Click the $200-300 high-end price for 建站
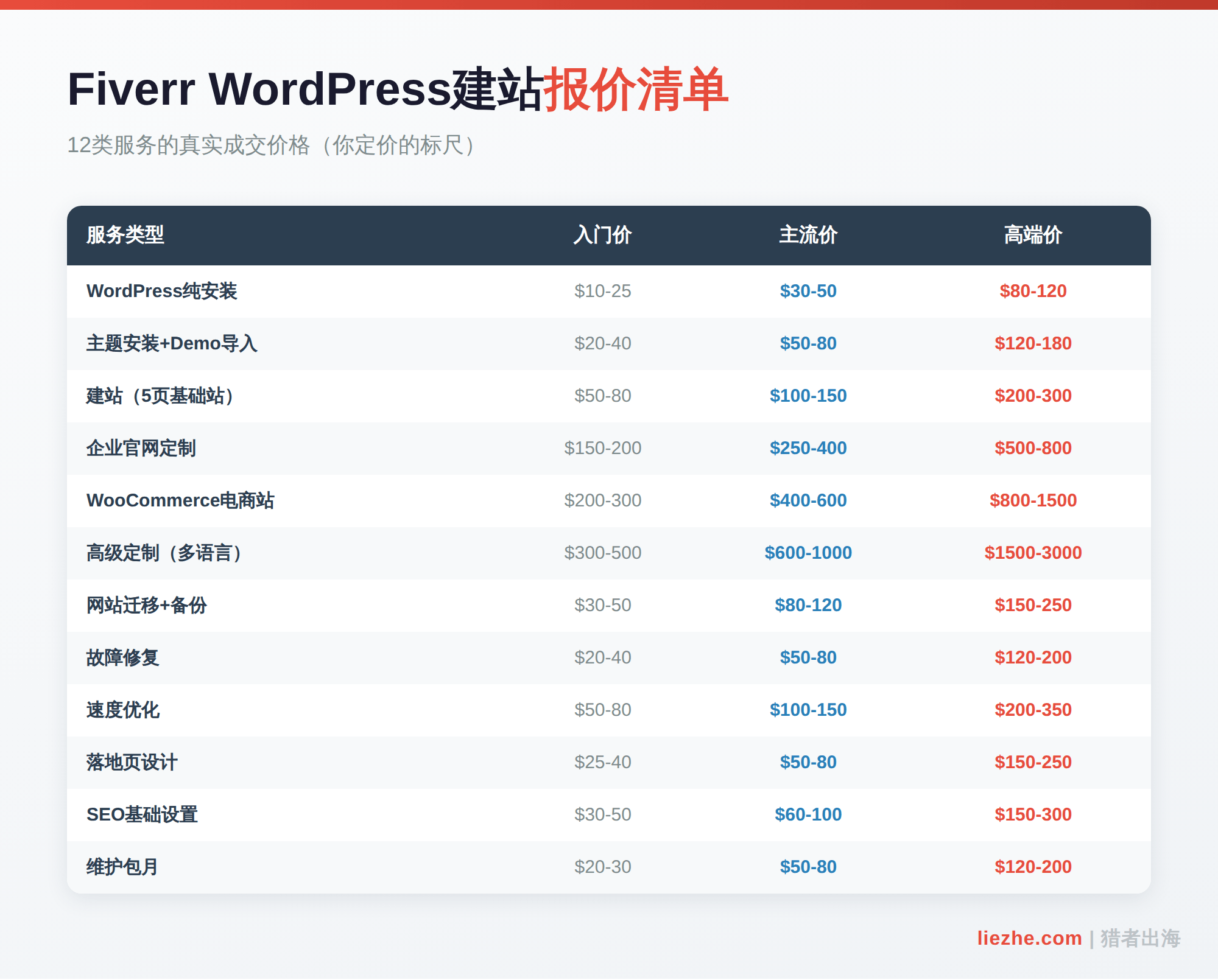The image size is (1218, 980). 1033,396
